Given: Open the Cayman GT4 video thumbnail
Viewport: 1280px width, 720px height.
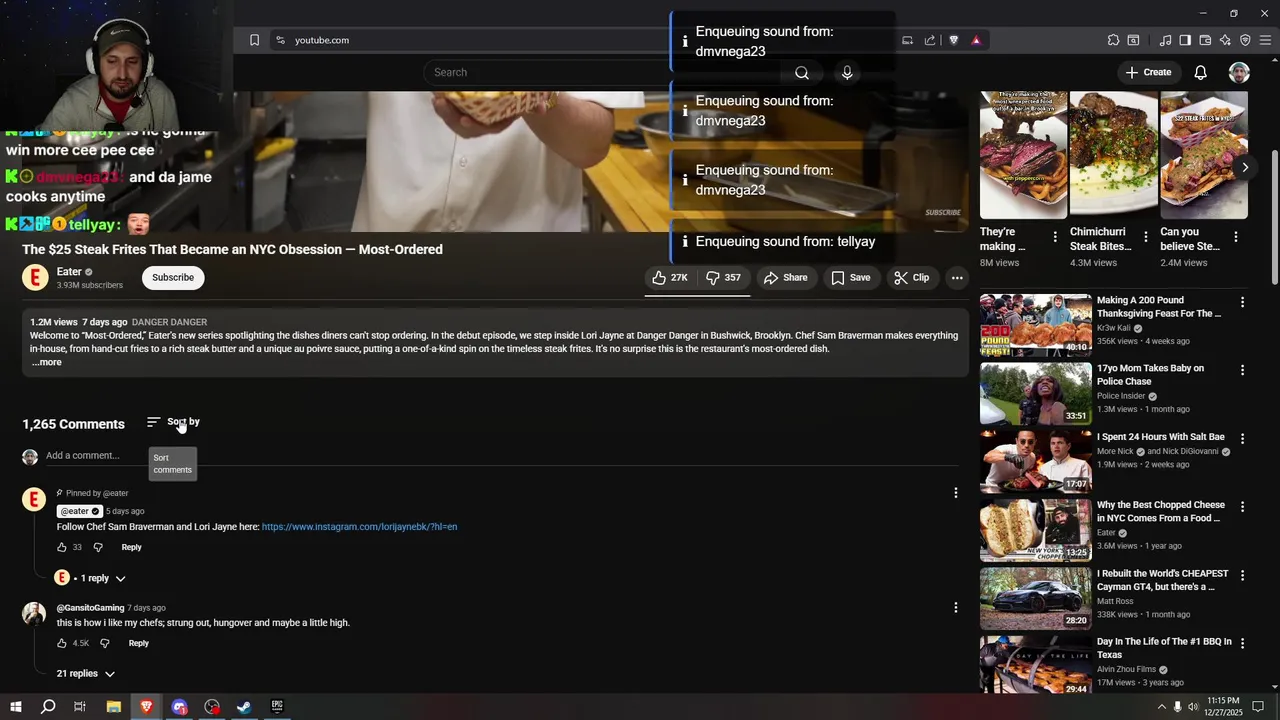Looking at the screenshot, I should (x=1036, y=599).
